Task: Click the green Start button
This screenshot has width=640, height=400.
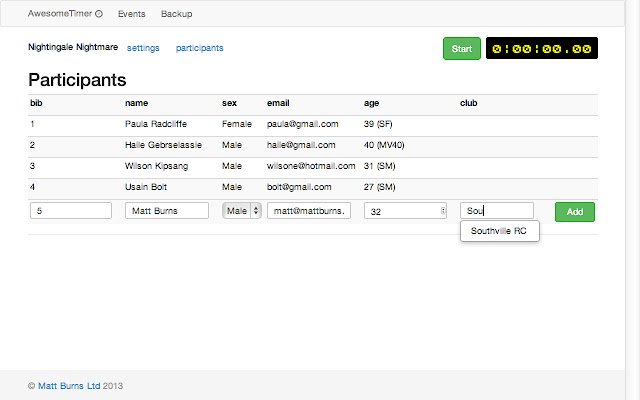Action: coord(462,49)
